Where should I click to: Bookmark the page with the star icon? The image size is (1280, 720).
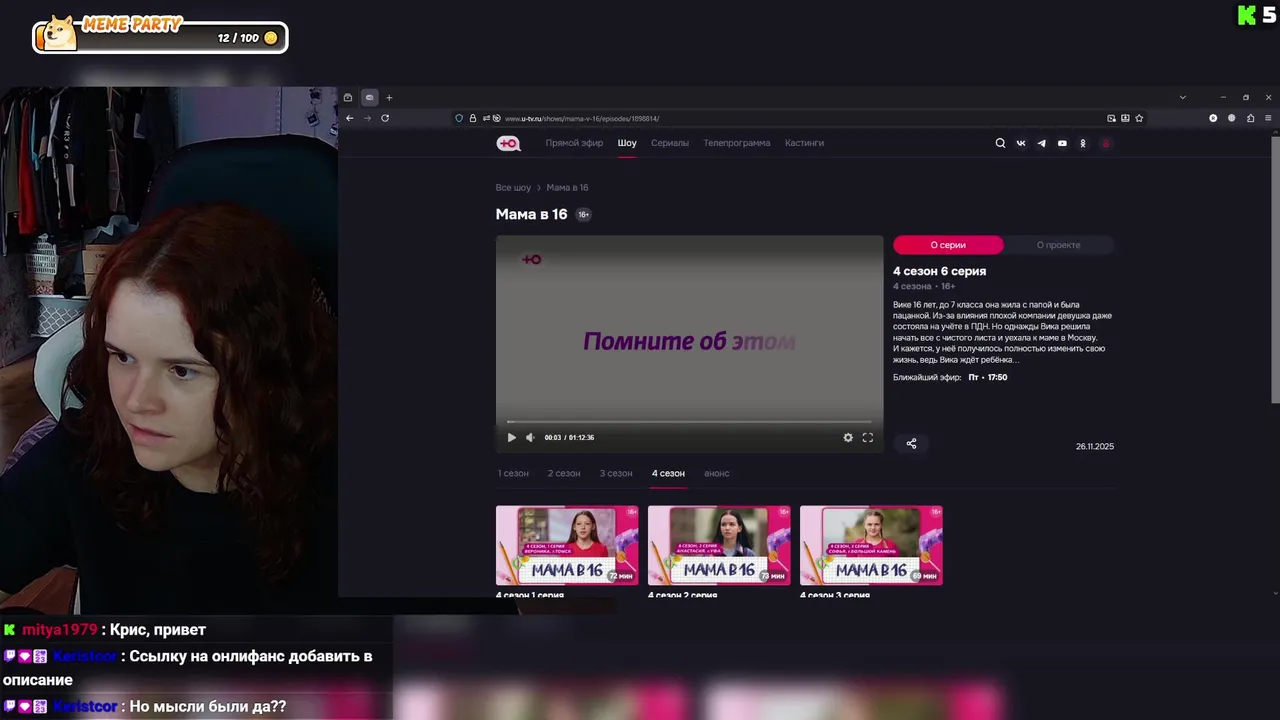[x=1139, y=118]
